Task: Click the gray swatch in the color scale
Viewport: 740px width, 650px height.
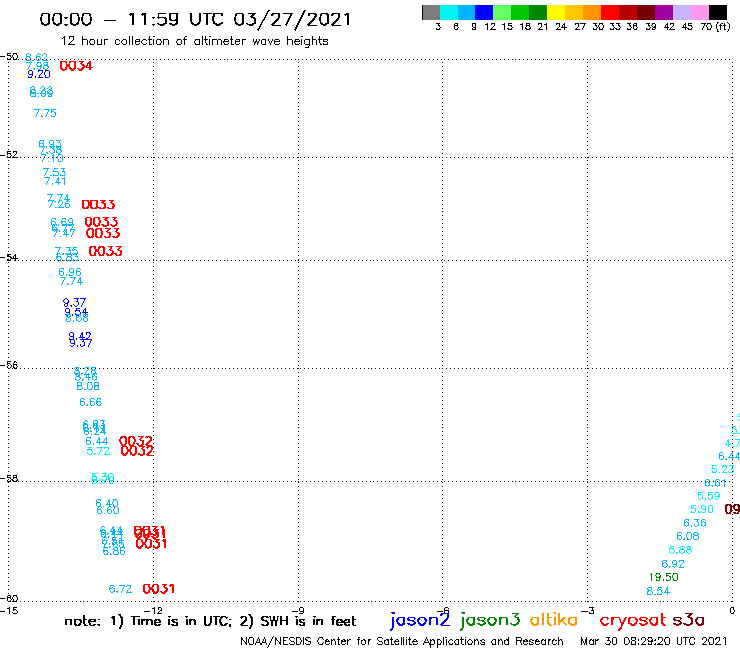Action: point(431,12)
